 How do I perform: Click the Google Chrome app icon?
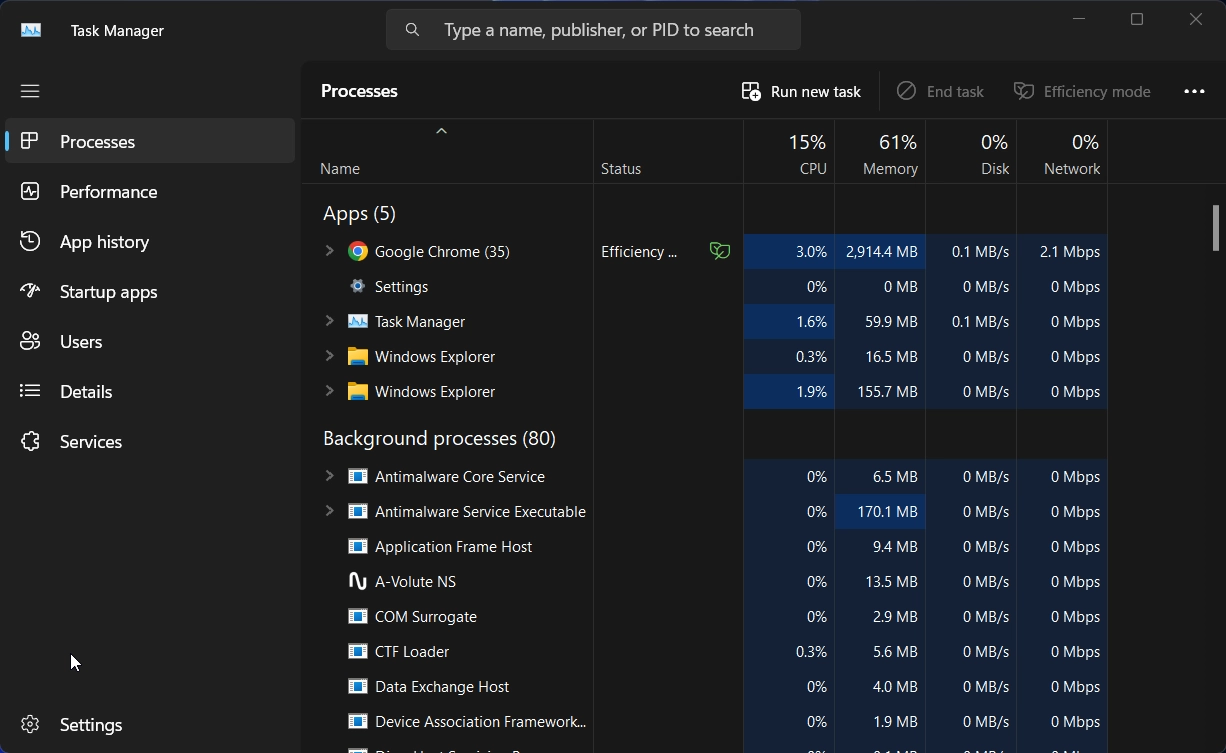[x=357, y=251]
